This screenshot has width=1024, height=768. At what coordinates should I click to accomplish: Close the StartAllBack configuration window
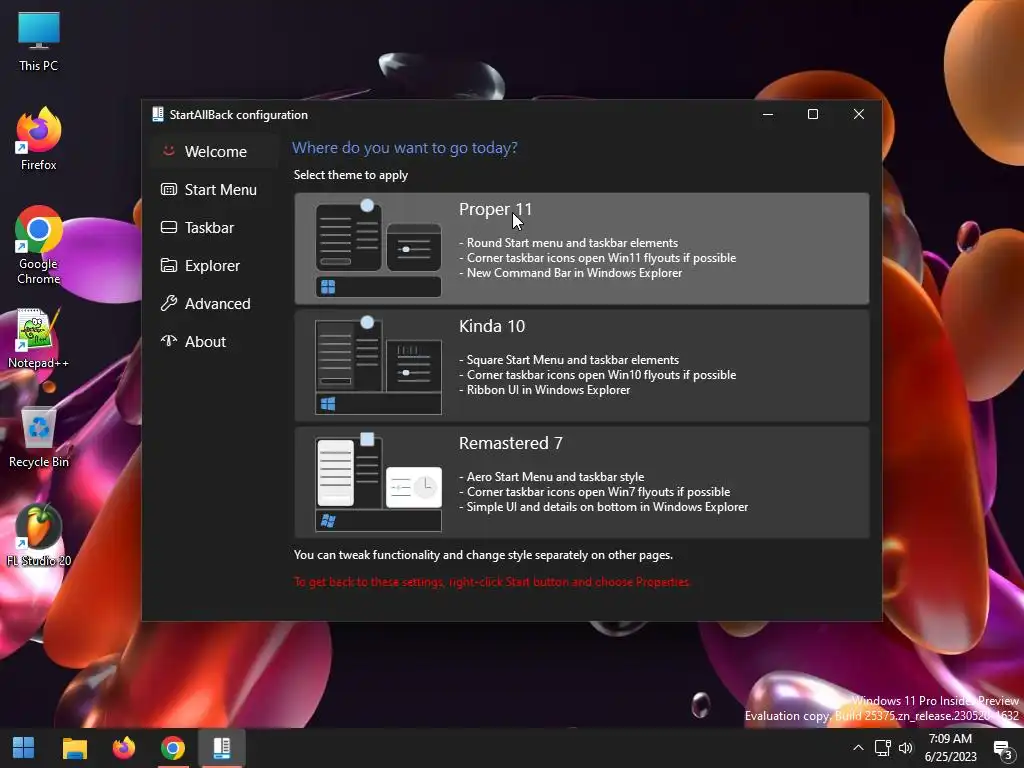tap(859, 114)
